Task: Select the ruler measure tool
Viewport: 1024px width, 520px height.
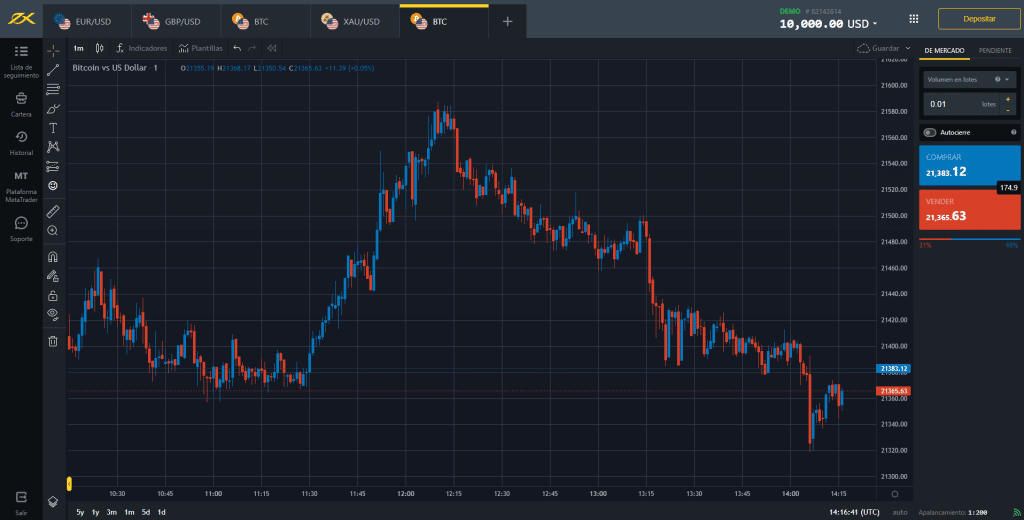Action: 53,211
